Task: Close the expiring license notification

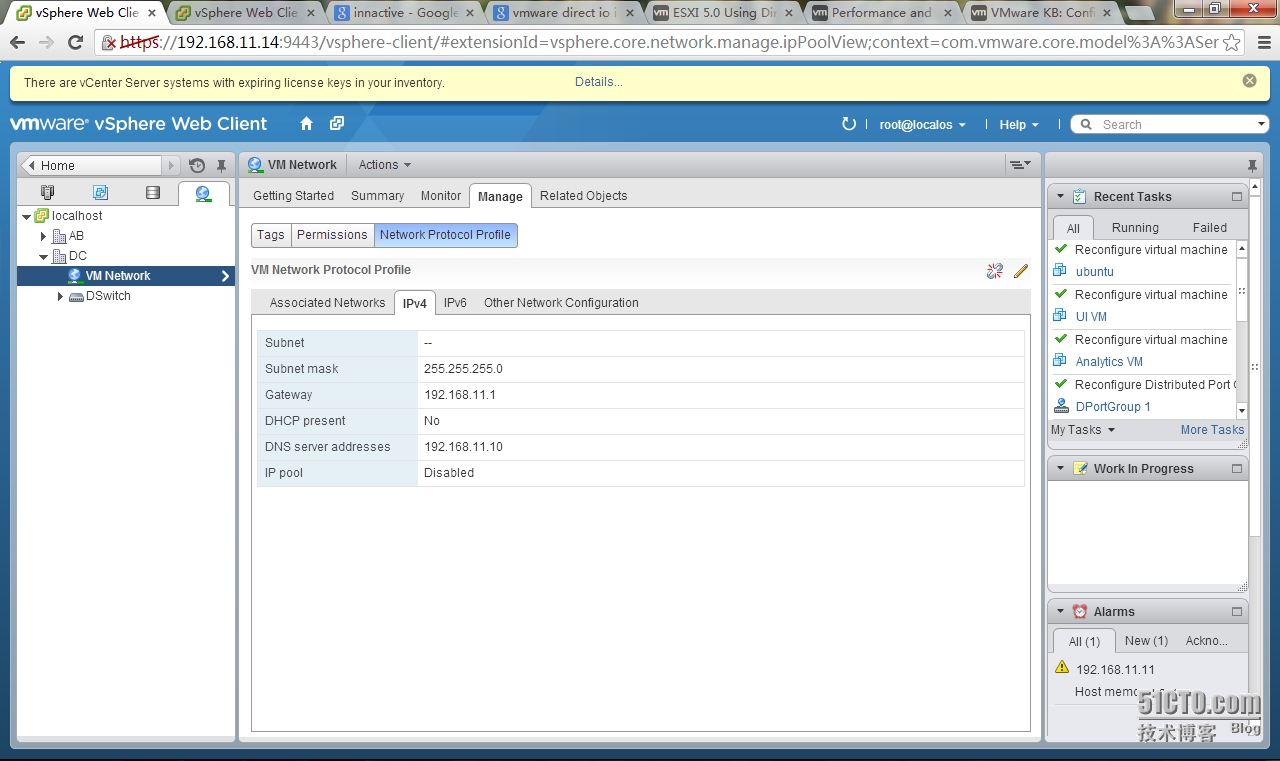Action: [x=1249, y=81]
